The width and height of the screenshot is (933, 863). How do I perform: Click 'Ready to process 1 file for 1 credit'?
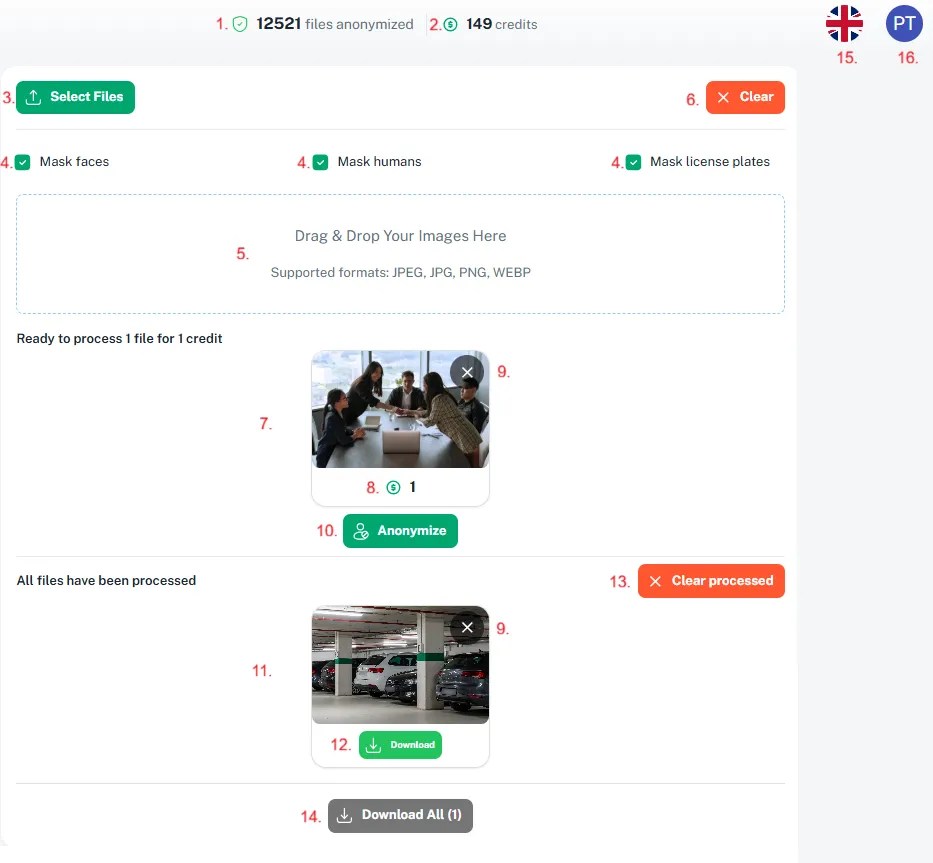tap(120, 339)
